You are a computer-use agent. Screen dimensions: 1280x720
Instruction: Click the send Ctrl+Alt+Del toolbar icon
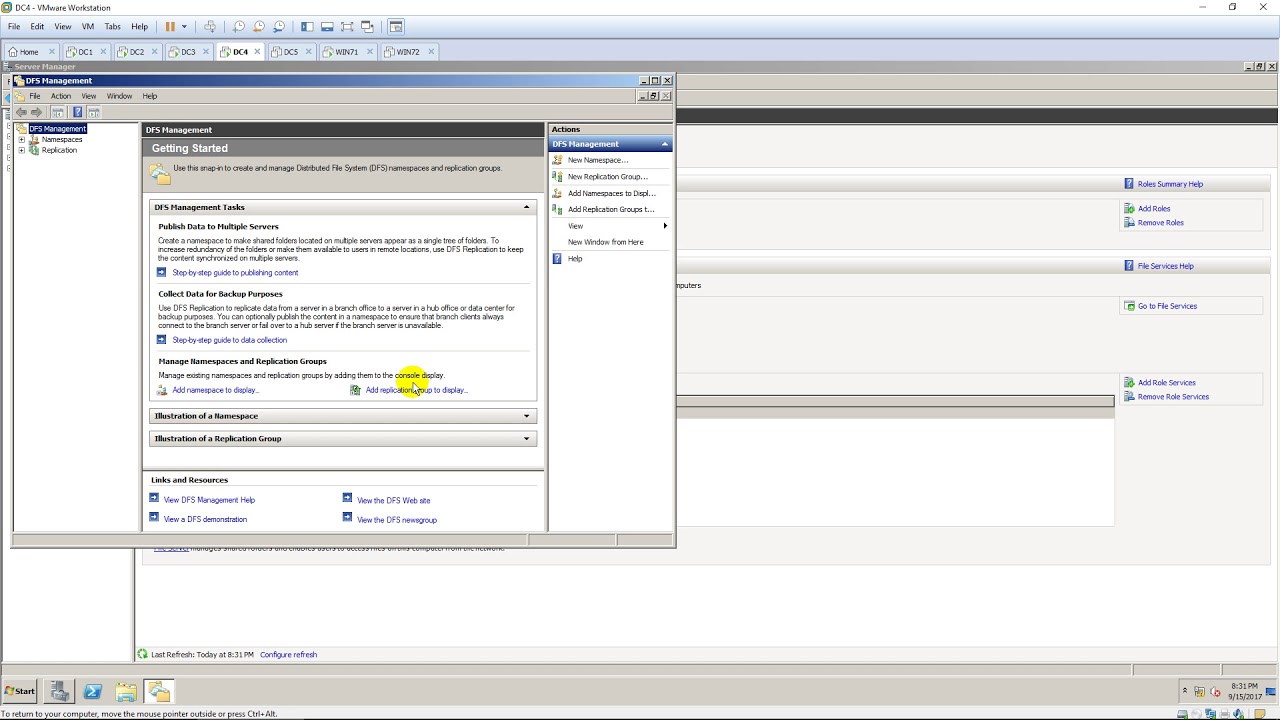click(209, 27)
